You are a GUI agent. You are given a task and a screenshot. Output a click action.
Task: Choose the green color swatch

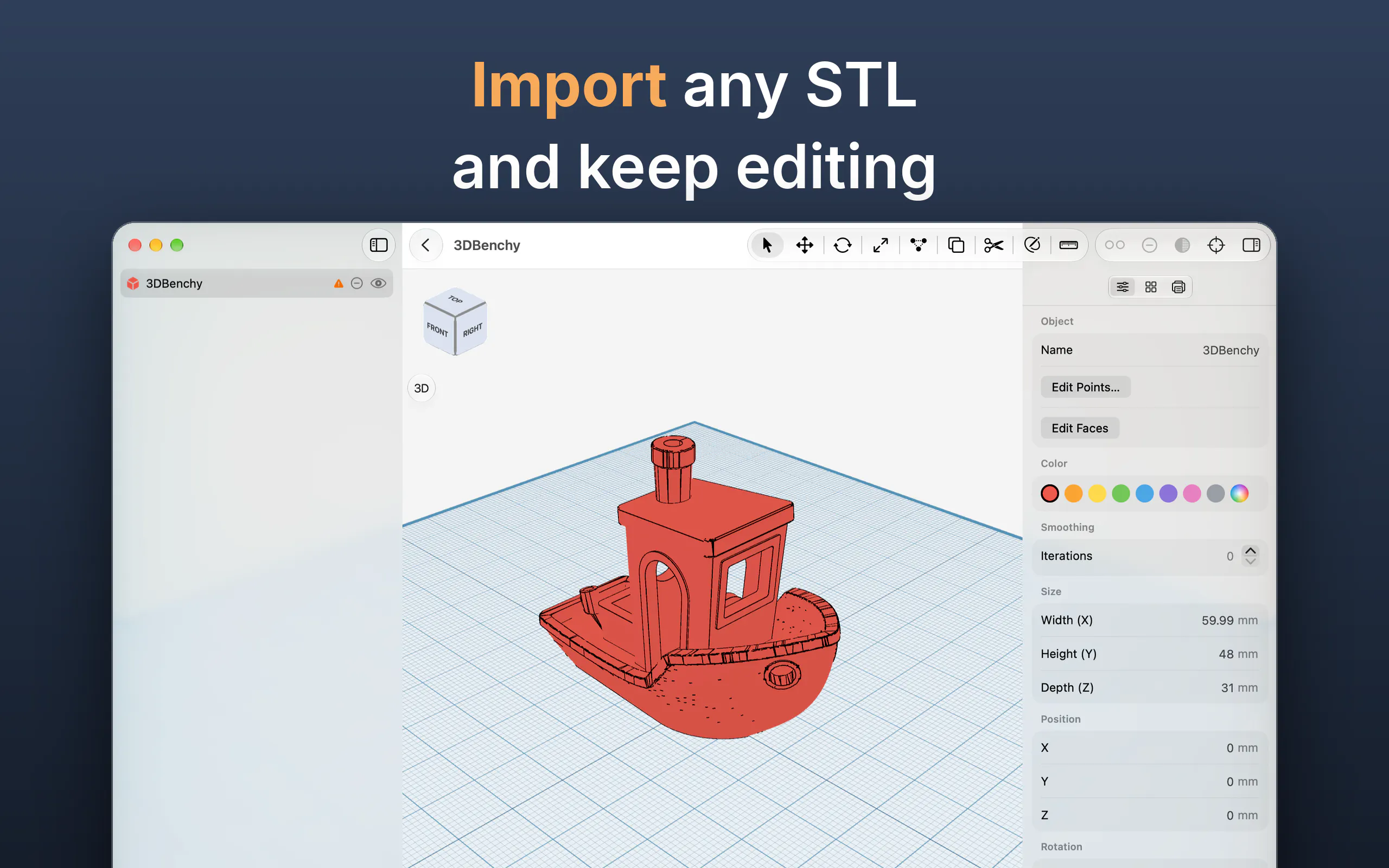click(x=1121, y=494)
